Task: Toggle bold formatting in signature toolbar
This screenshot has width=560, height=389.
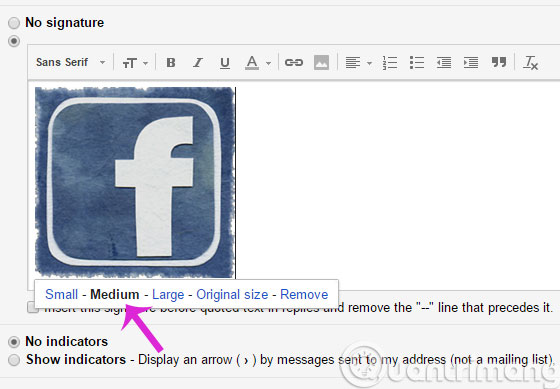Action: click(171, 63)
